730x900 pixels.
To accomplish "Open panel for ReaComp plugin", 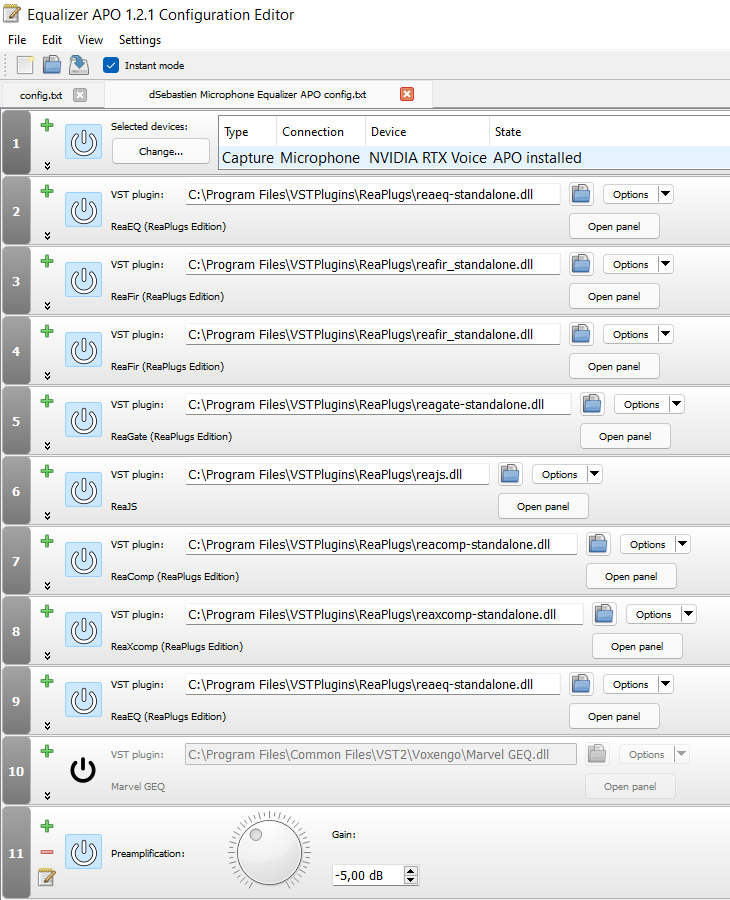I will pyautogui.click(x=631, y=576).
